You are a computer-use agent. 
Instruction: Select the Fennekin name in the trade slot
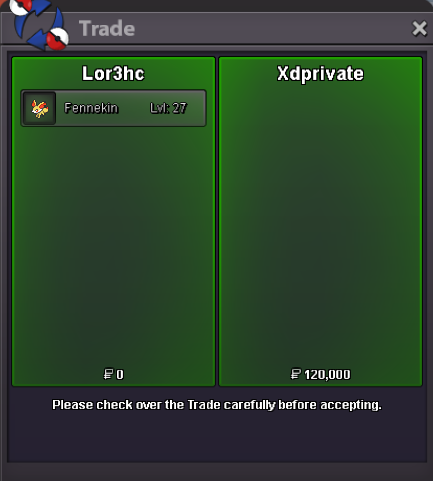pos(91,108)
